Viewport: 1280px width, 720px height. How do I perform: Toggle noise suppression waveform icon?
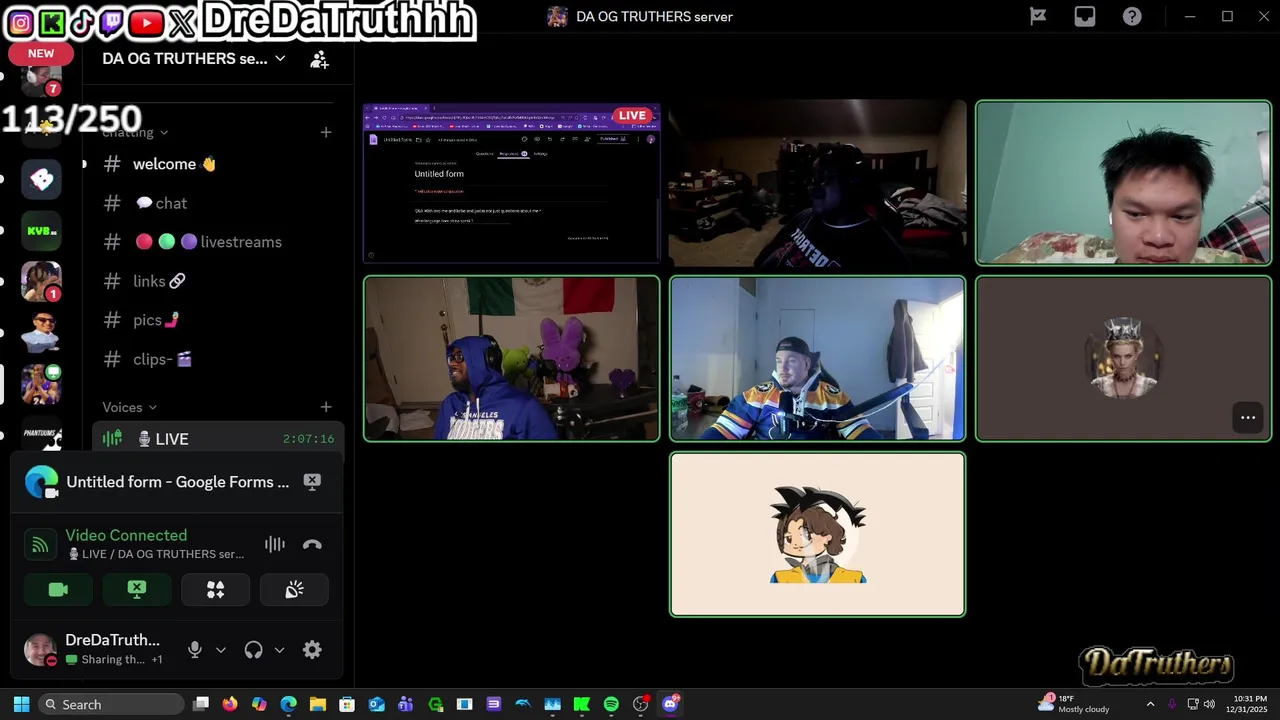coord(274,545)
